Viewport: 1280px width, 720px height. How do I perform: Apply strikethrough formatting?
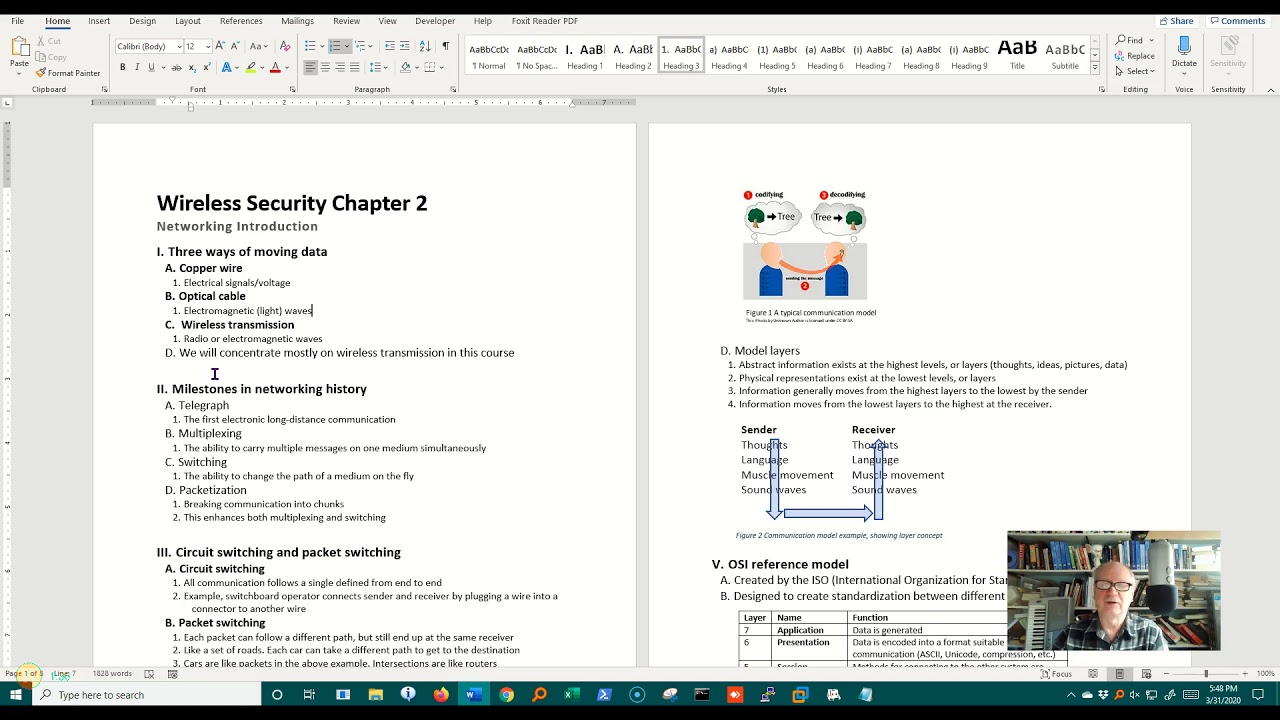point(176,67)
